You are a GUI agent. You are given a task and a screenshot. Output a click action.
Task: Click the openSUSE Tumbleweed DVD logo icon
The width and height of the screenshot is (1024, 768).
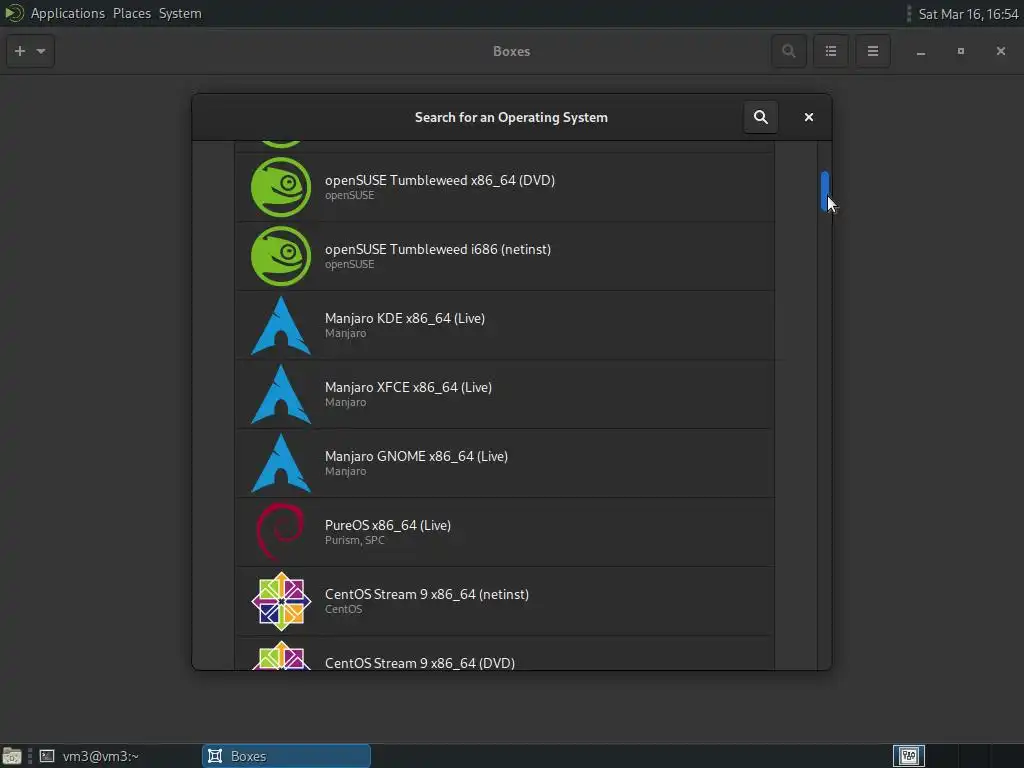(x=281, y=187)
